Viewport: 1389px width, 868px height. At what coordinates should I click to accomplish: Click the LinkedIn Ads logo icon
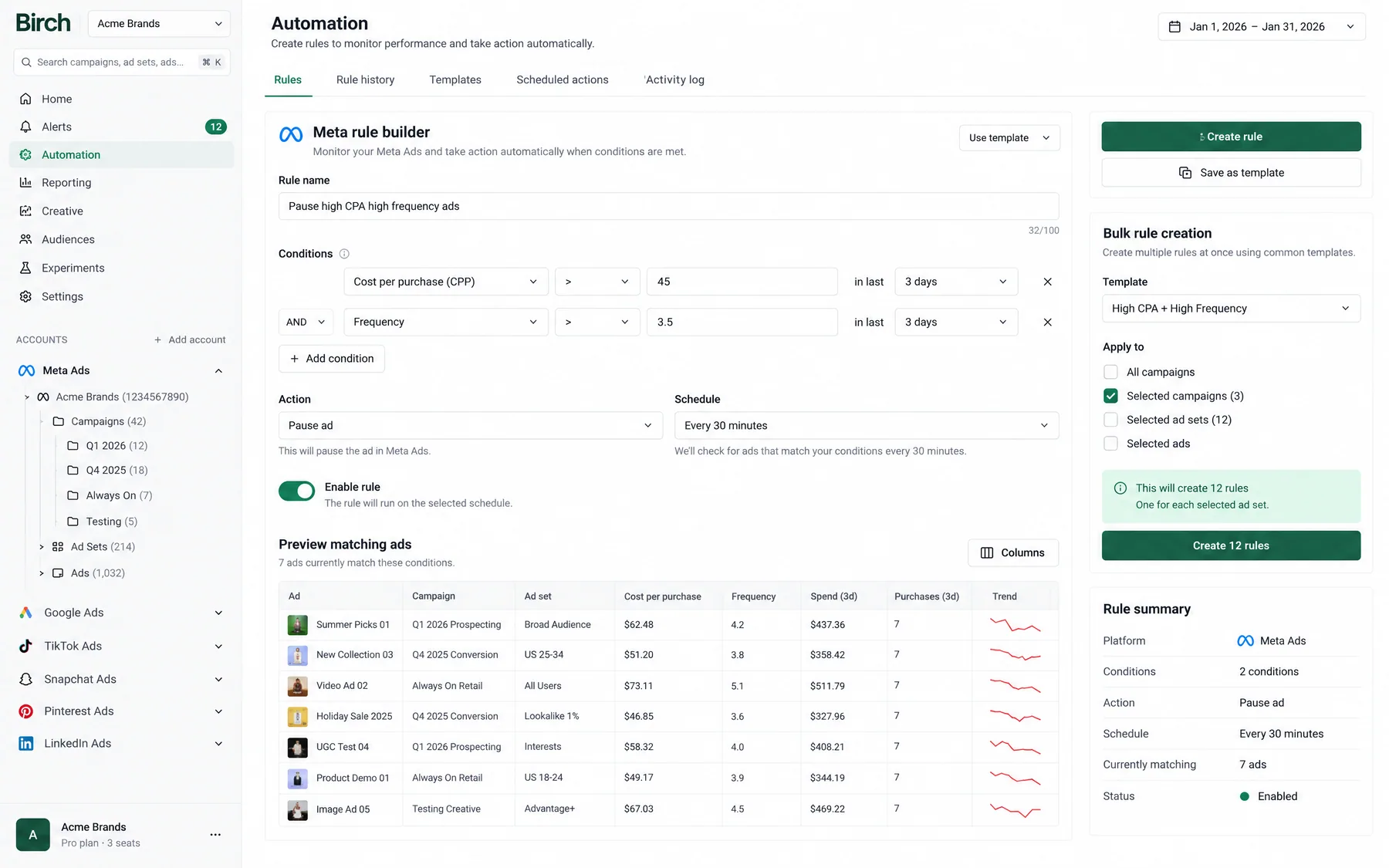tap(25, 744)
